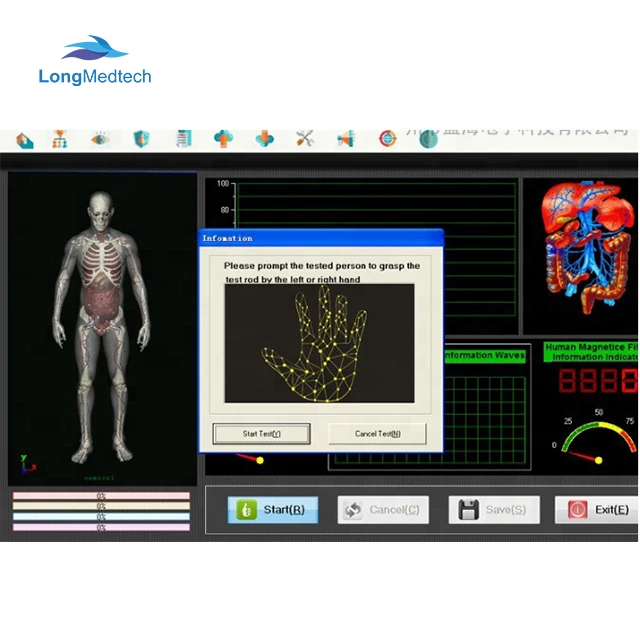640x640 pixels.
Task: Click the organization chart toolbar icon
Action: click(60, 139)
